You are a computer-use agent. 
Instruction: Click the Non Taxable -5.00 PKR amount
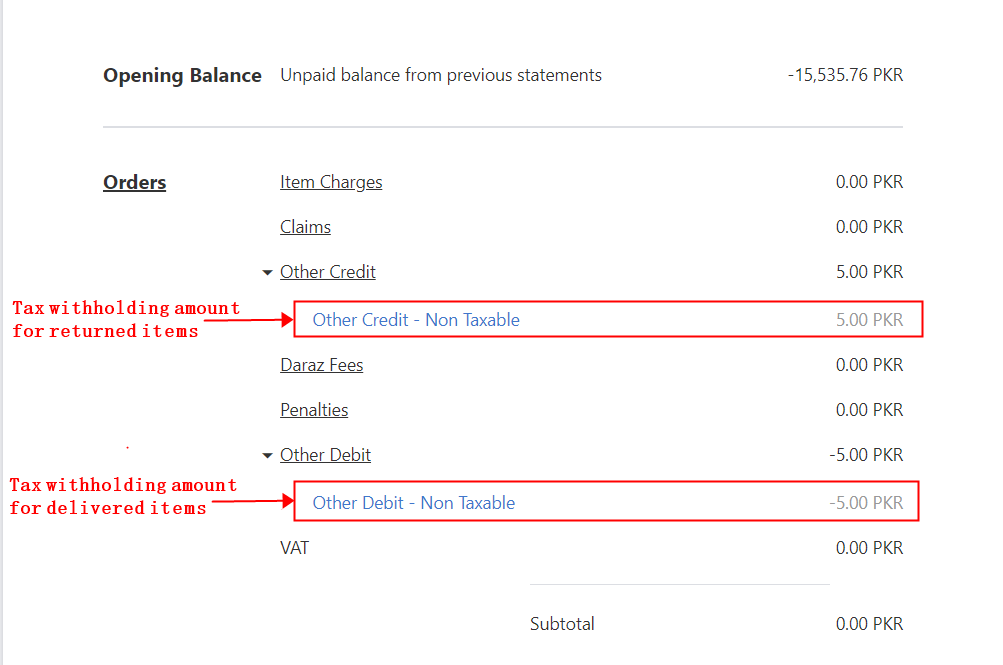(866, 503)
